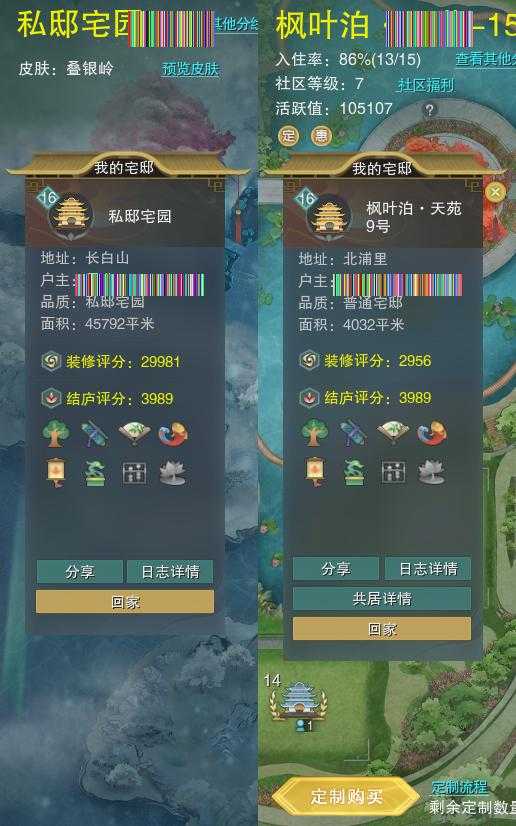Click lantern scroll icon in right panel

coord(314,471)
